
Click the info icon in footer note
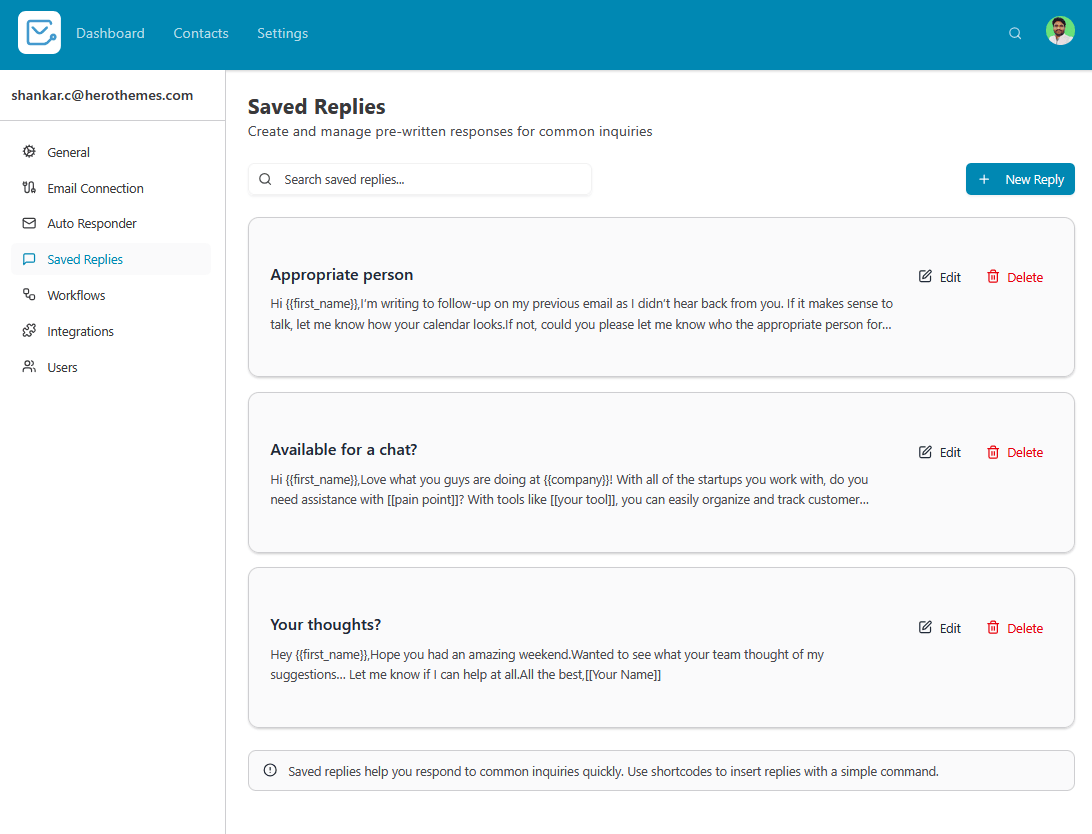coord(270,770)
